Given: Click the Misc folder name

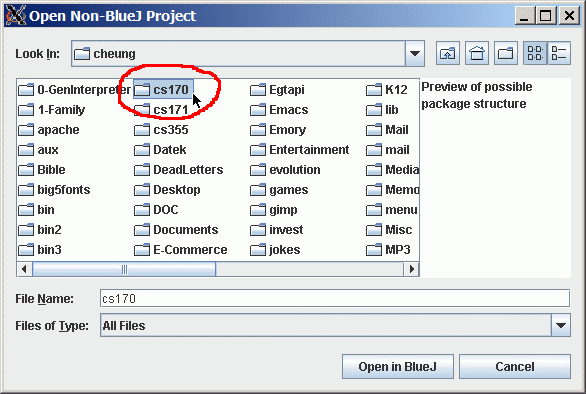Looking at the screenshot, I should pos(399,230).
